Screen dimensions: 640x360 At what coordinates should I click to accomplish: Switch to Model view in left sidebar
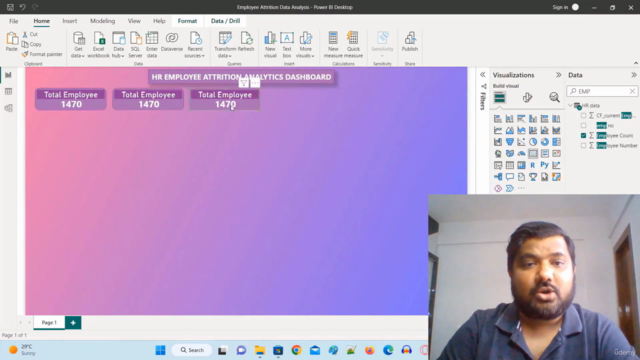click(x=8, y=108)
